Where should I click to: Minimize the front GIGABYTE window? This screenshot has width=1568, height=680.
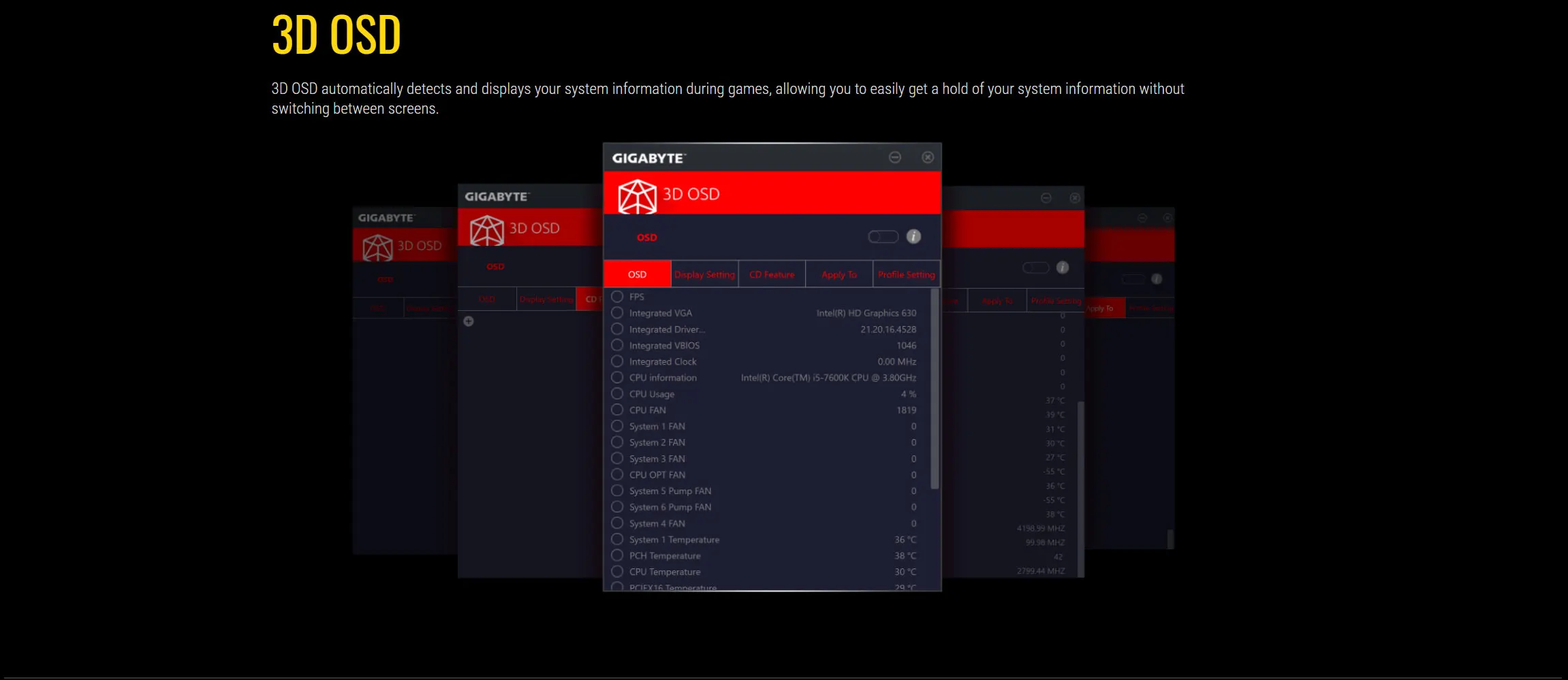pos(895,157)
